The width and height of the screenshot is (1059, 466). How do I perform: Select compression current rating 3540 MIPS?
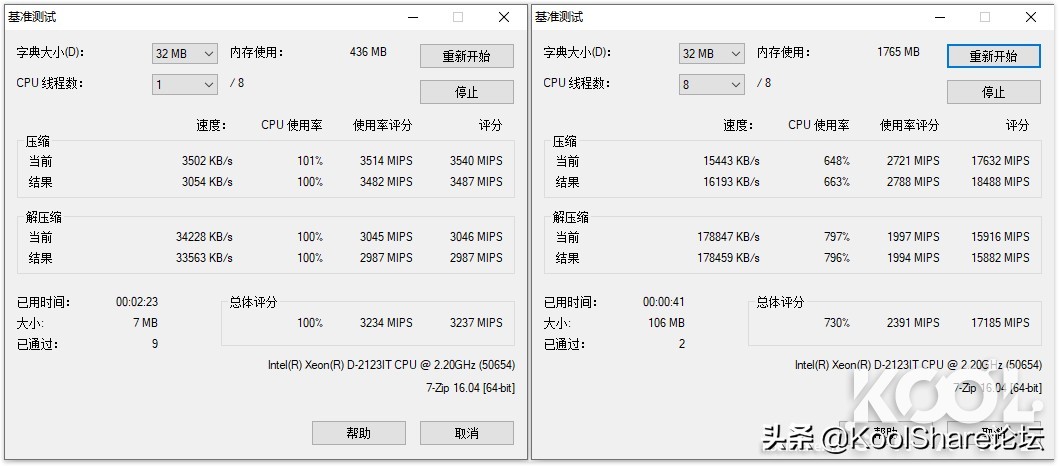point(476,161)
